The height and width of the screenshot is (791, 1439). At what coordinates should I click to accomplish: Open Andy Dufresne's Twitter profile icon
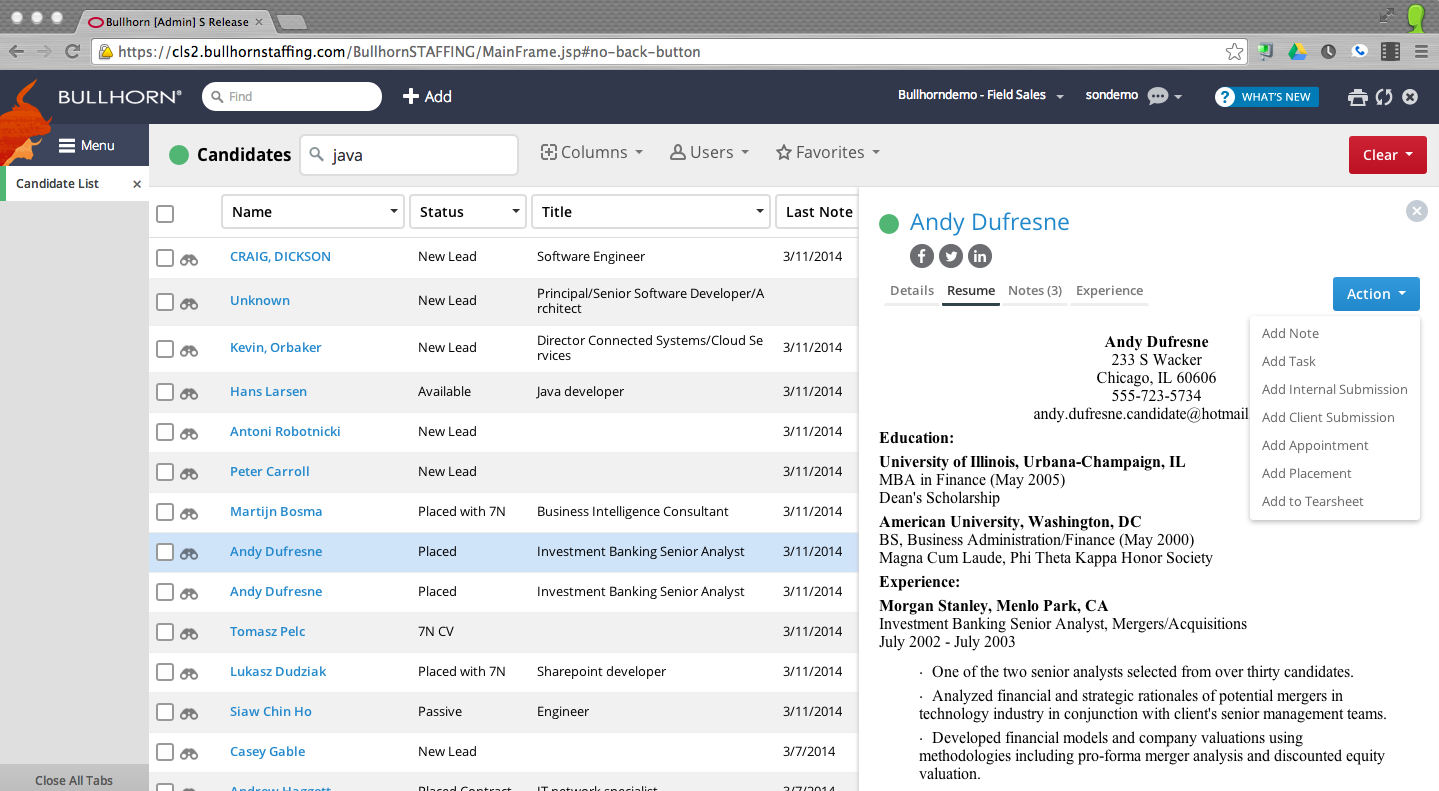point(951,256)
